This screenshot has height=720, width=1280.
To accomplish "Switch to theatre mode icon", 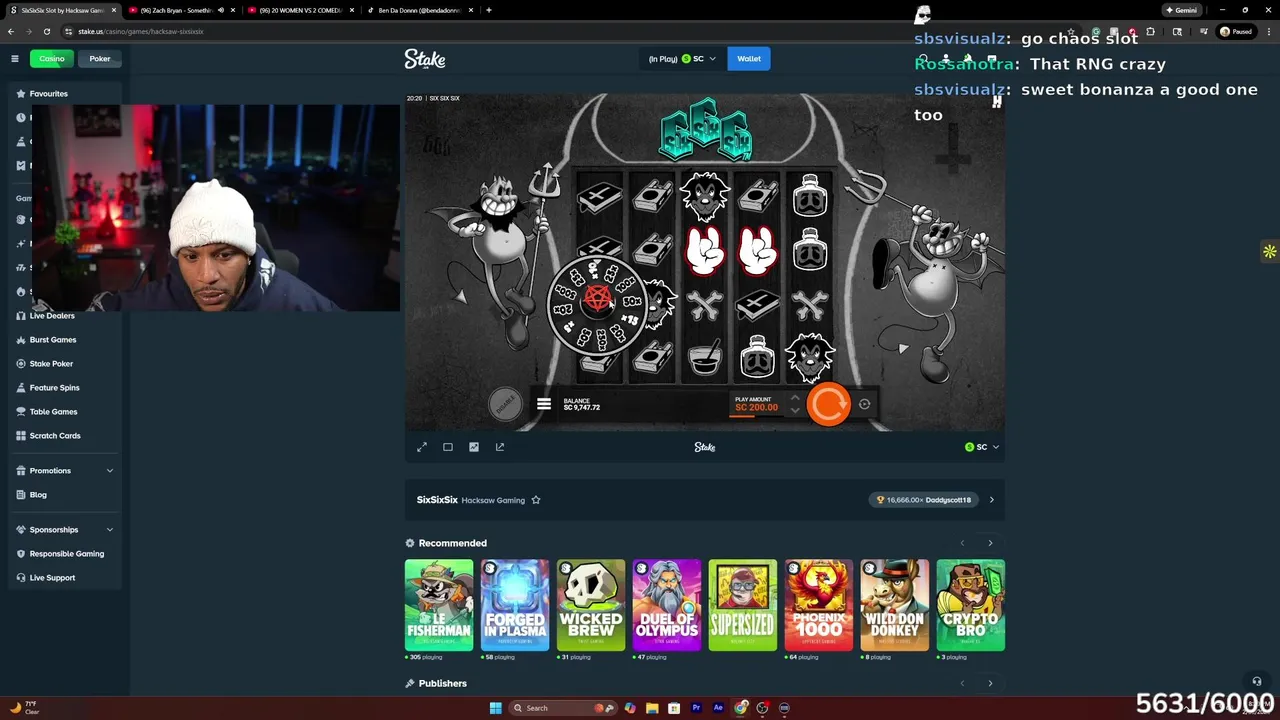I will [448, 447].
